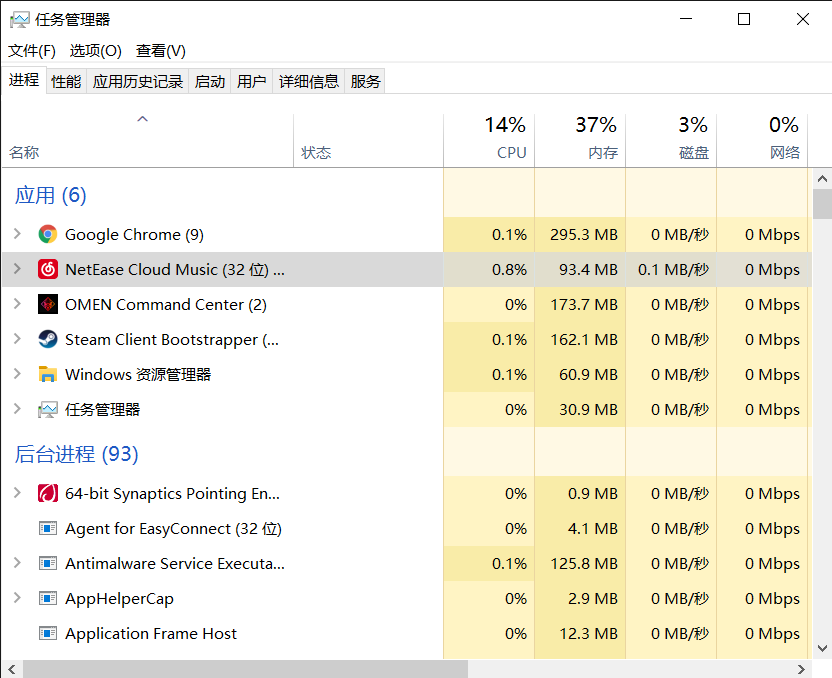Select the Steam Client Bootstrapper icon
Screen dimensions: 832x678
point(47,340)
